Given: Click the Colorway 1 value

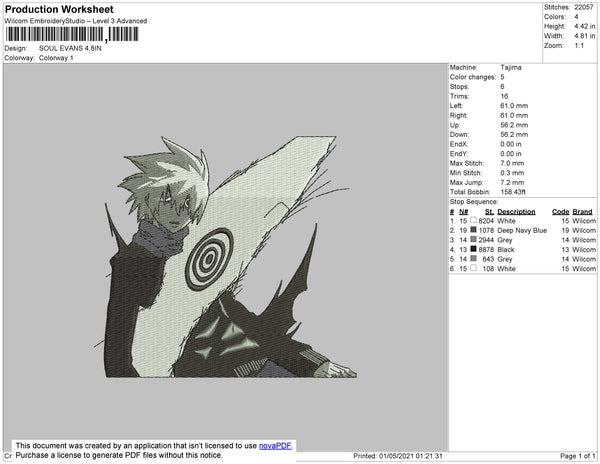Looking at the screenshot, I should [56, 58].
